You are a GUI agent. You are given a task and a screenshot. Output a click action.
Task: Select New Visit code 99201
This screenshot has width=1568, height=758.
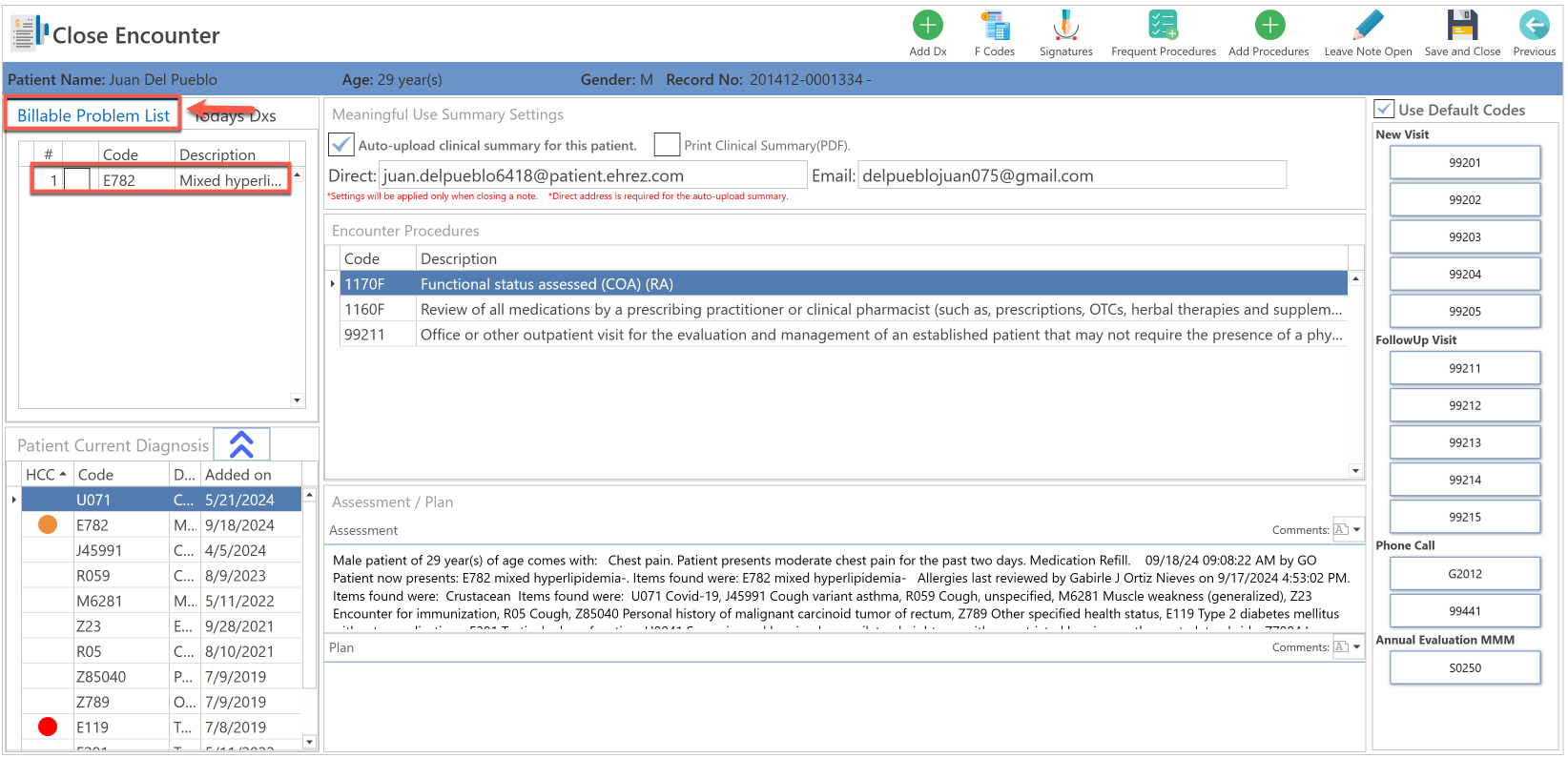(1464, 162)
